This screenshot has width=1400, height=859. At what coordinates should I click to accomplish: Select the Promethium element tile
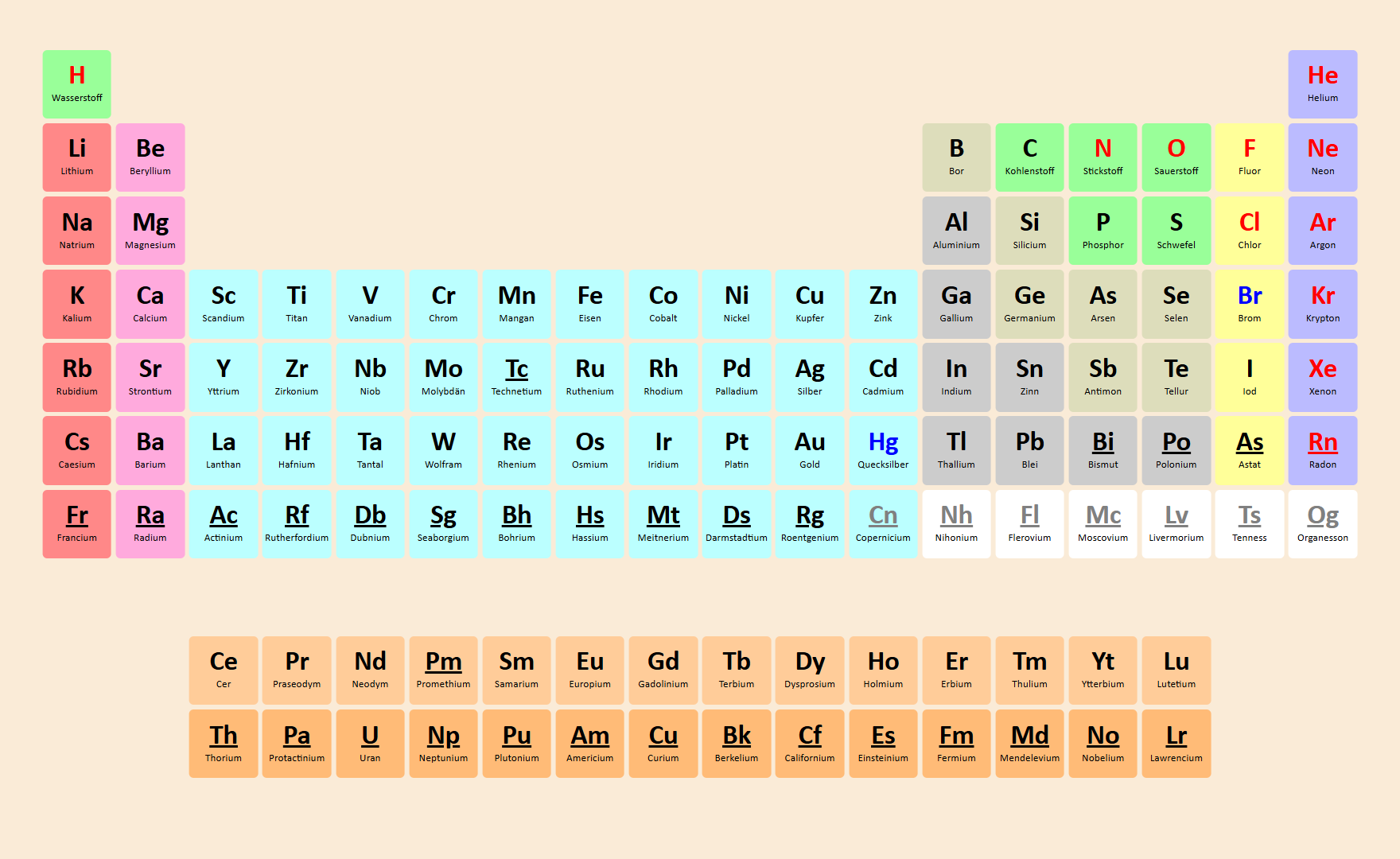click(444, 670)
